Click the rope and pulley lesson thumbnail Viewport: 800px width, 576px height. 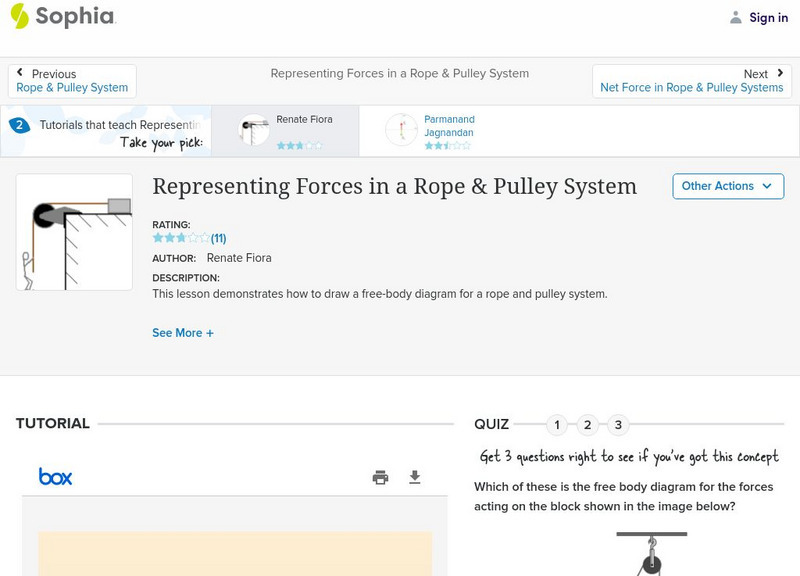(74, 232)
